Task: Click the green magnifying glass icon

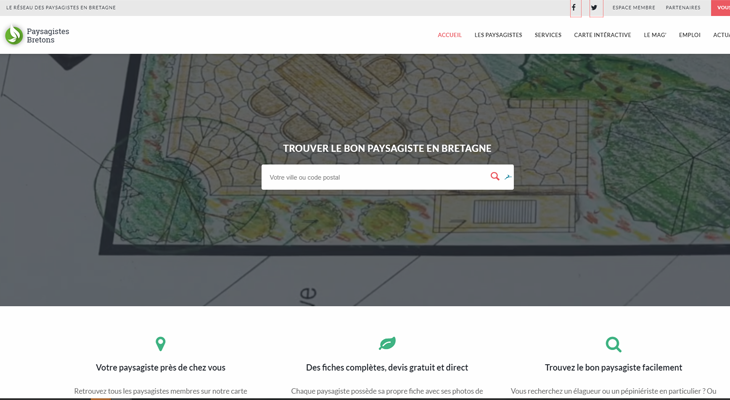Action: click(x=614, y=344)
